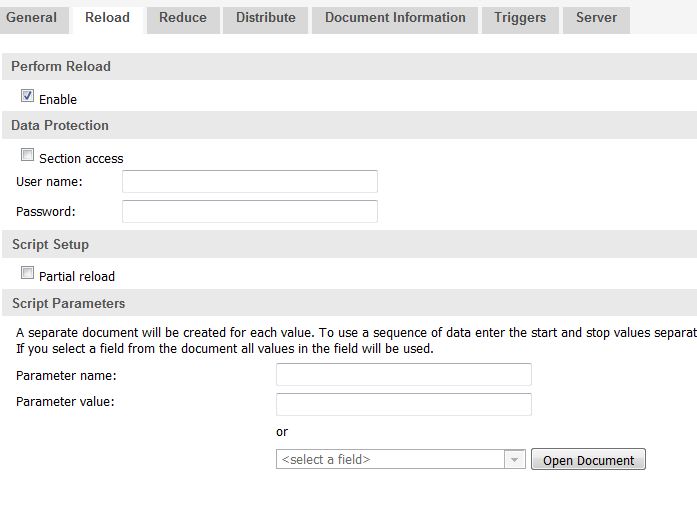Click the Parameter name text box
The image size is (697, 519).
tap(404, 375)
